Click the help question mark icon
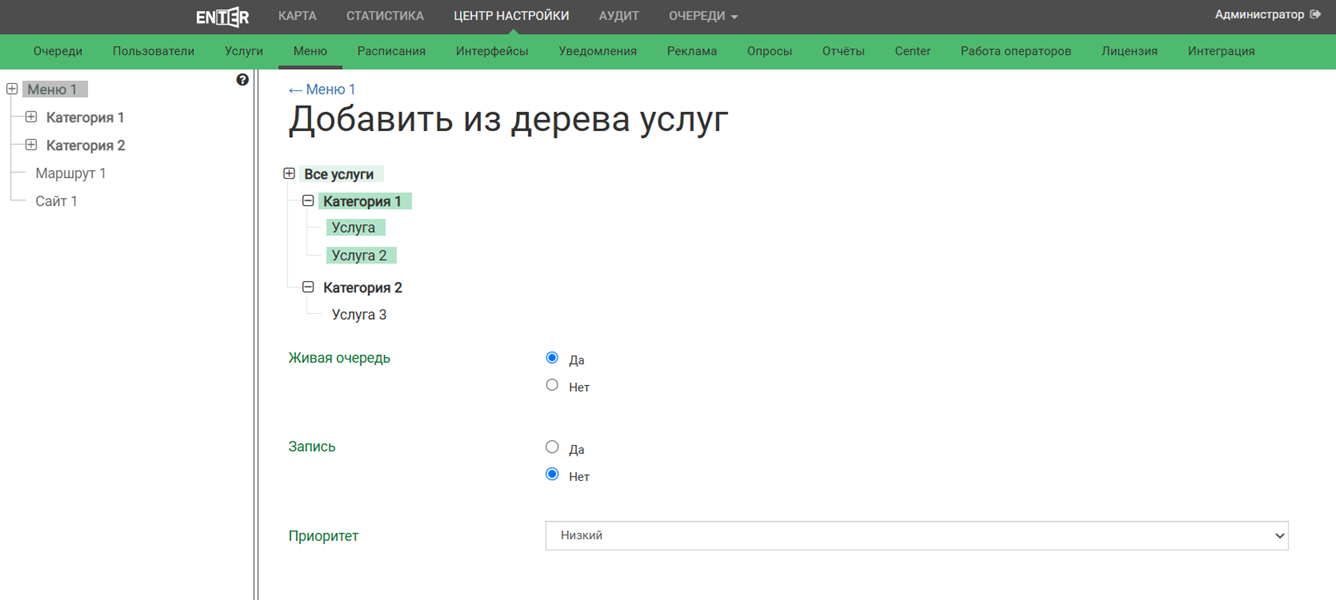This screenshot has height=600, width=1336. pyautogui.click(x=242, y=80)
